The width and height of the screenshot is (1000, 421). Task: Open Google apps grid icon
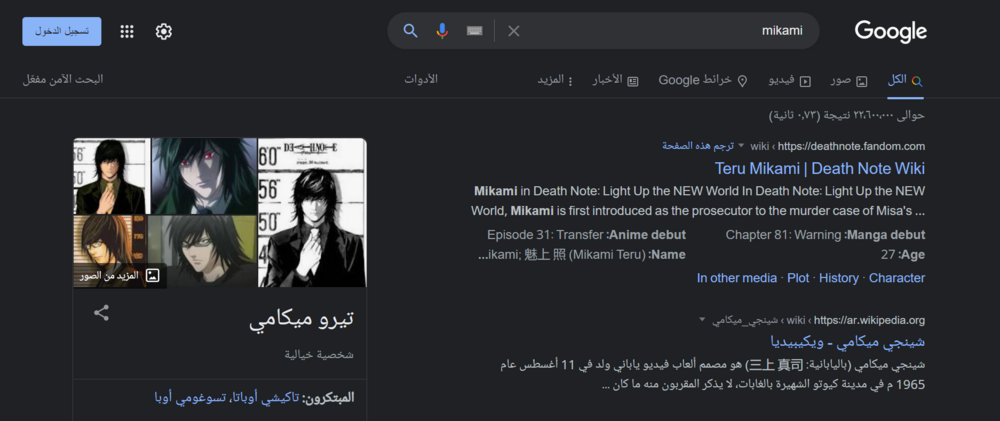pyautogui.click(x=127, y=31)
